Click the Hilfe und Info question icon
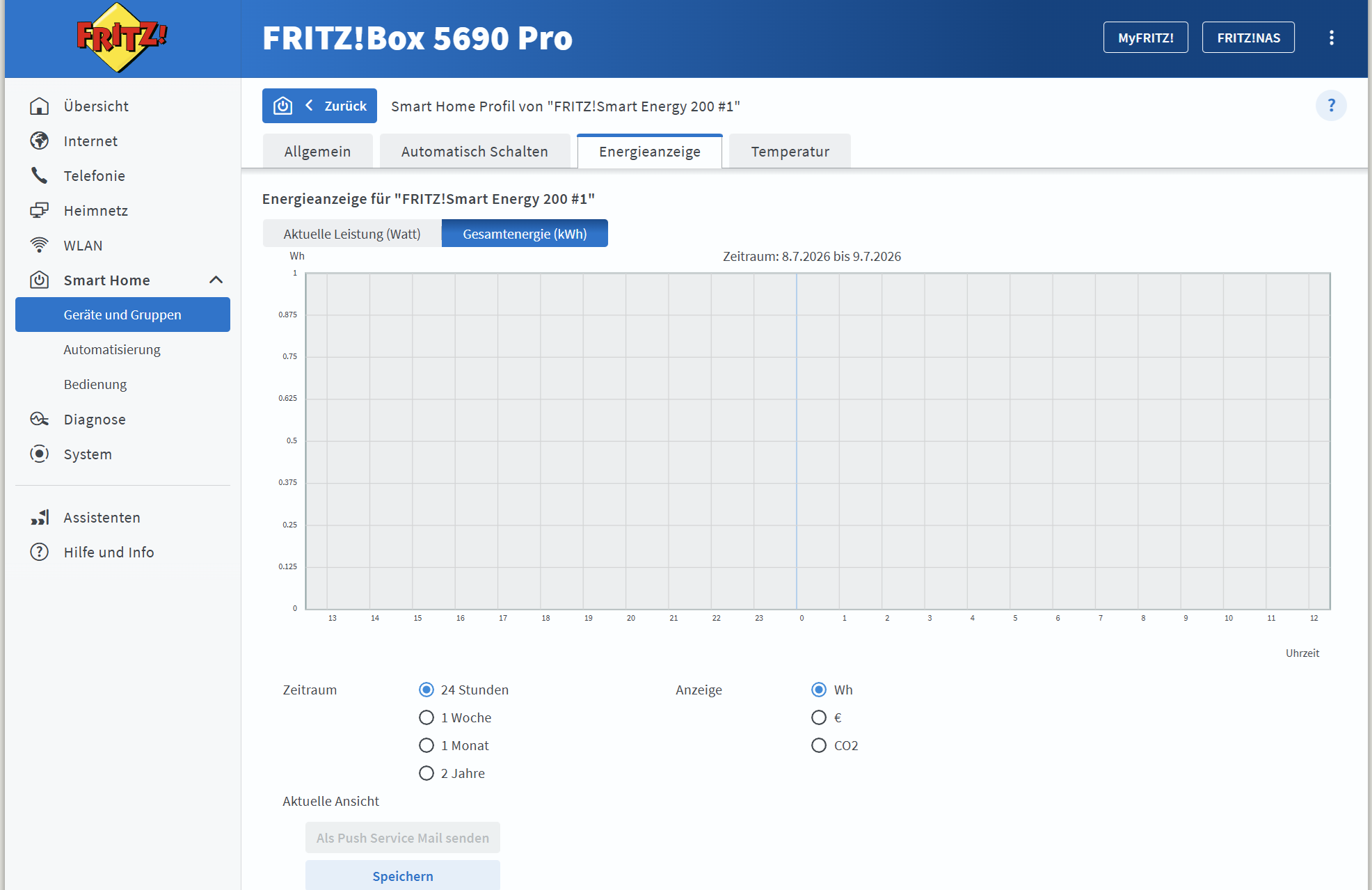 pyautogui.click(x=40, y=552)
